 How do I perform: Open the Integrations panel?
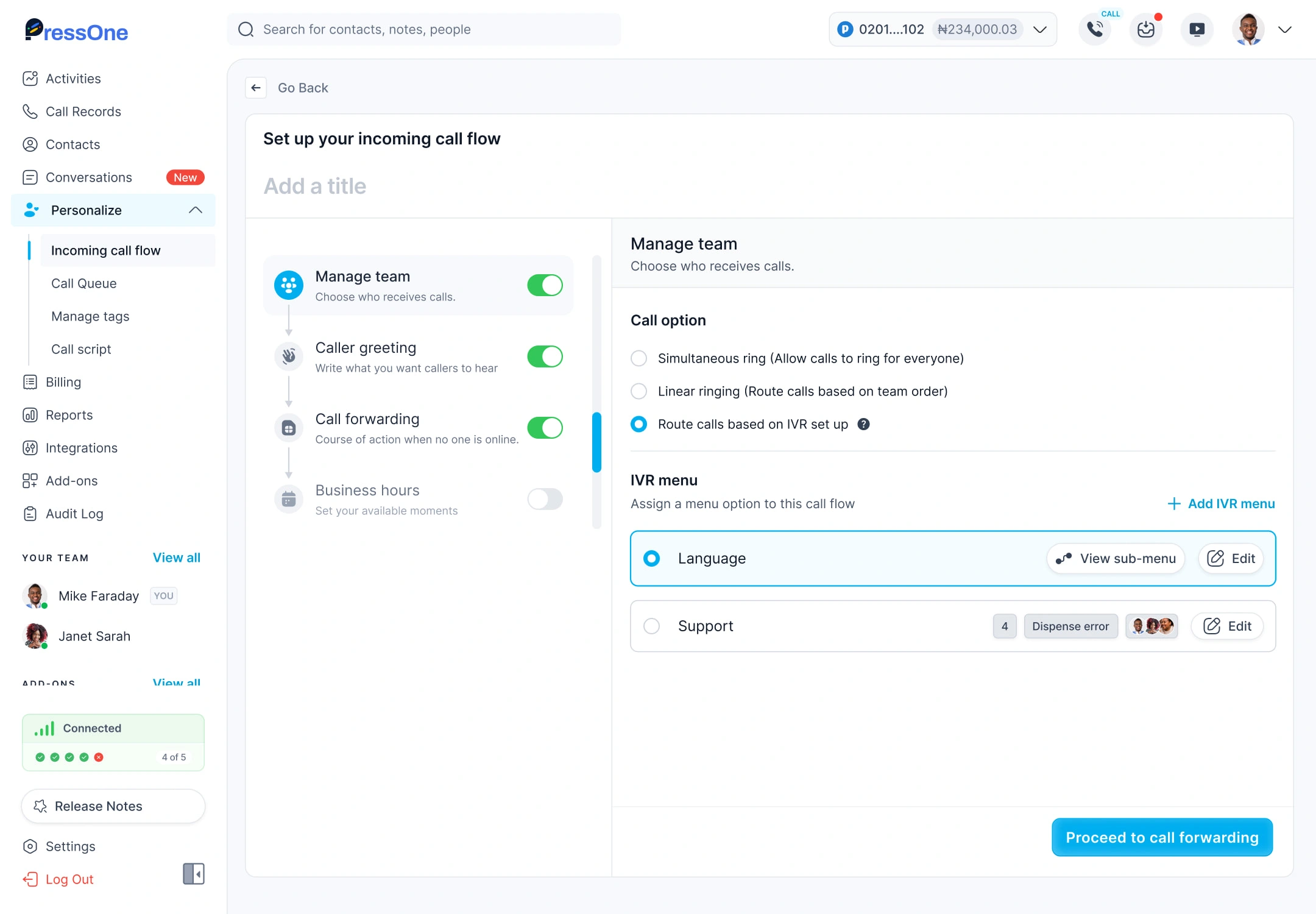(82, 448)
